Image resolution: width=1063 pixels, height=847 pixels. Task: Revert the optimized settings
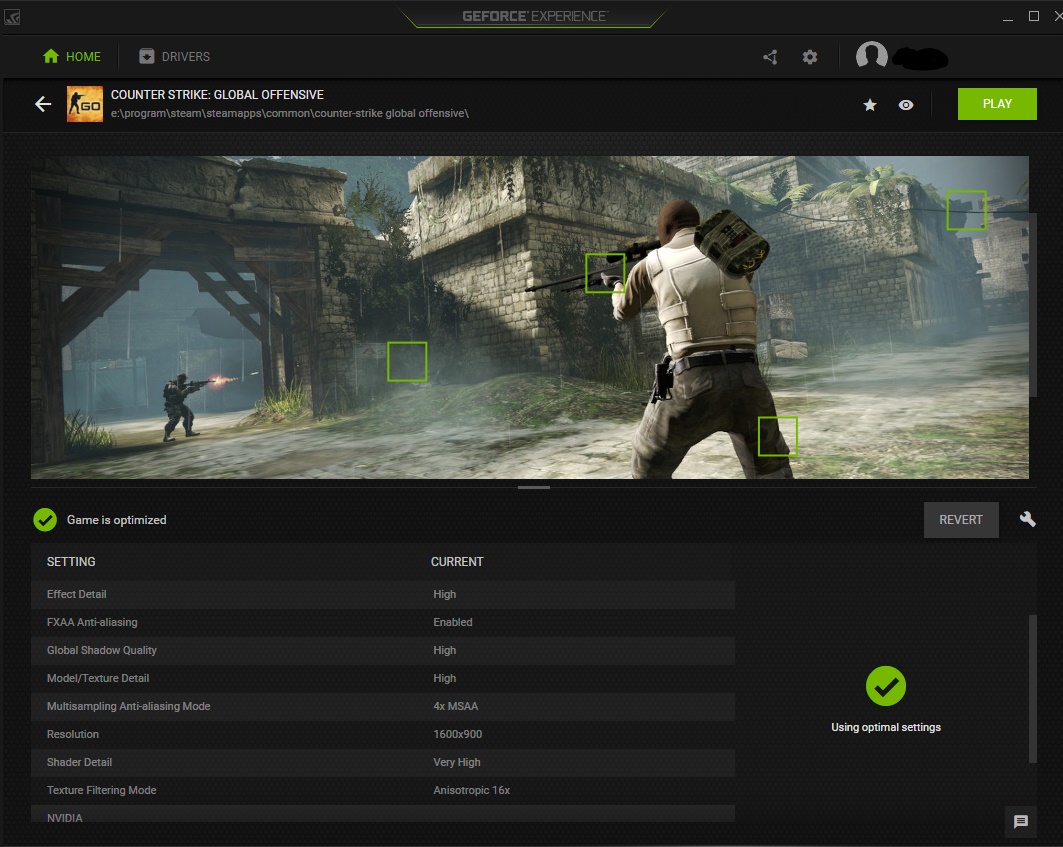(961, 520)
